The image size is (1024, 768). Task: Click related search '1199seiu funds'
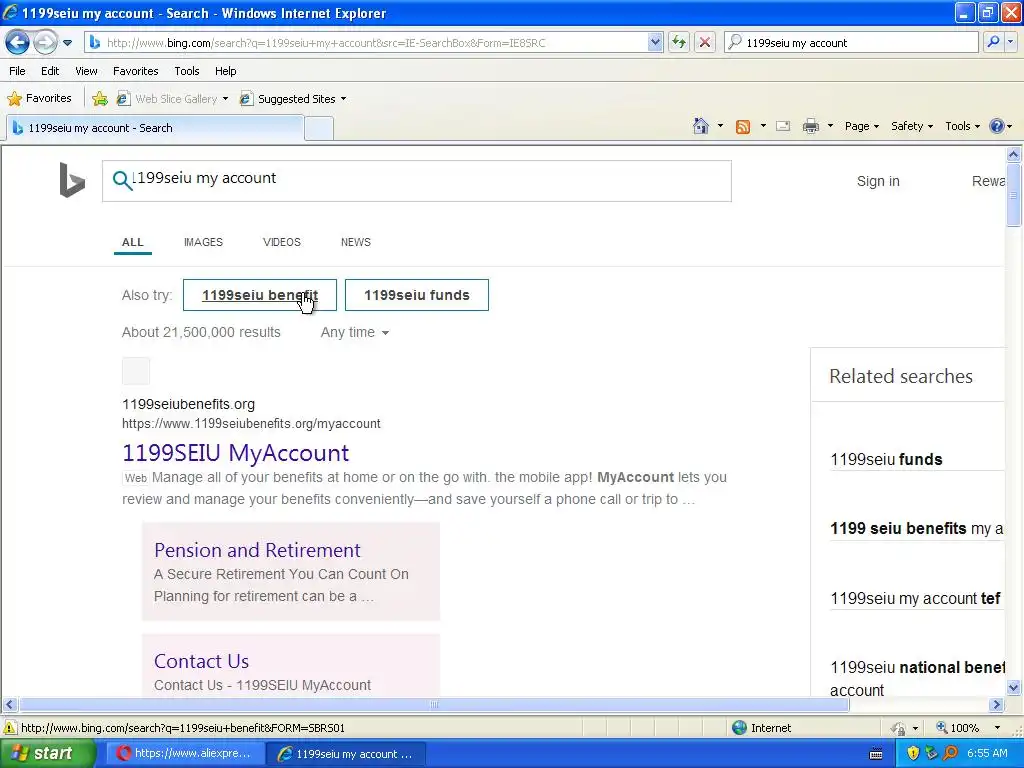[886, 459]
